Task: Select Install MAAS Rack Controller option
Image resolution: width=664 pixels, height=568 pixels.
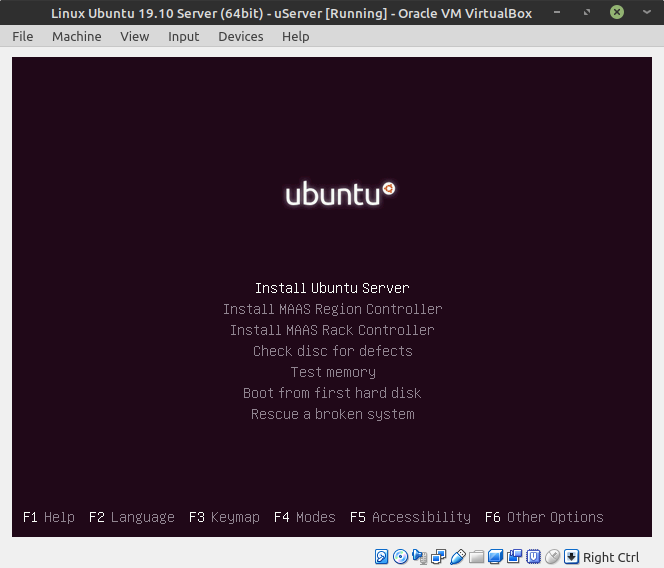Action: click(332, 330)
